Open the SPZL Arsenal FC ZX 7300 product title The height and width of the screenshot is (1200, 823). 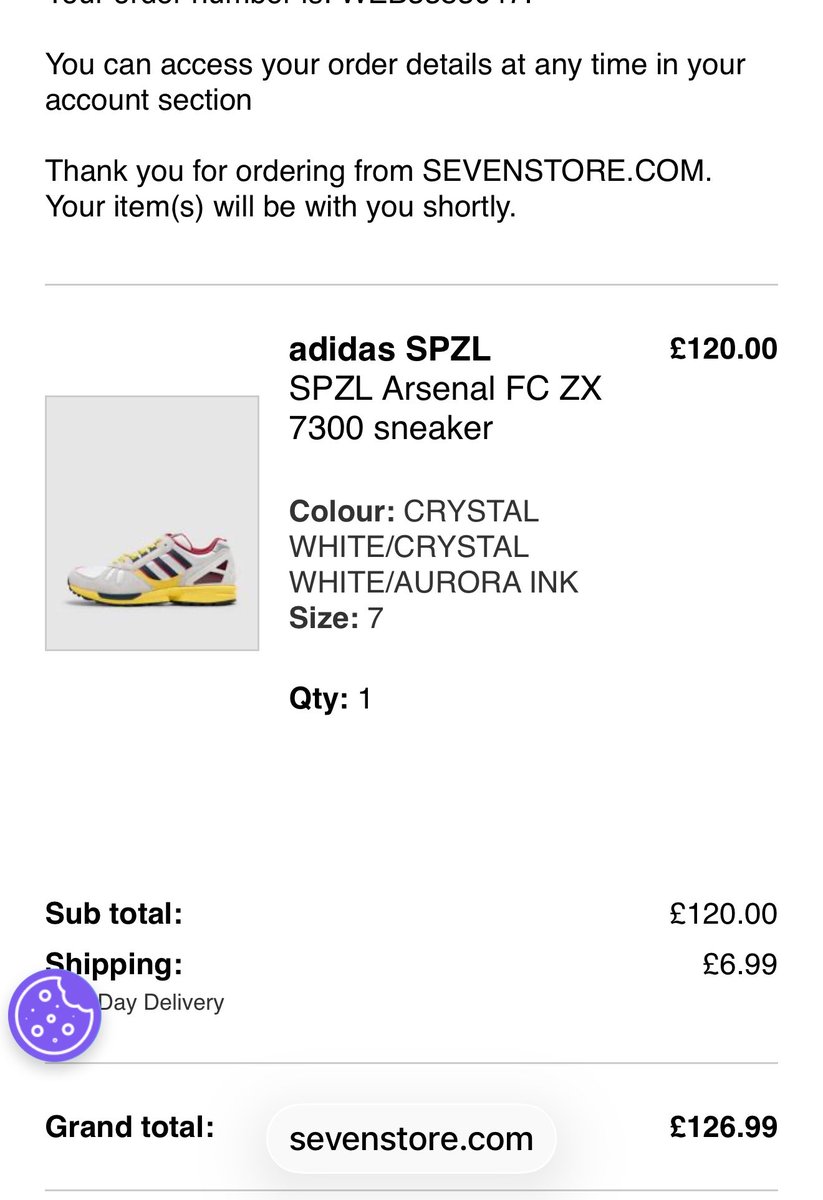click(446, 408)
